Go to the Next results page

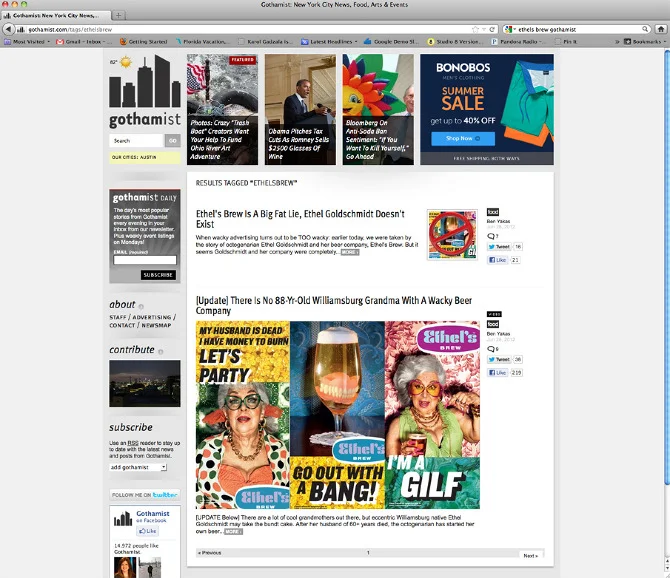tap(530, 555)
